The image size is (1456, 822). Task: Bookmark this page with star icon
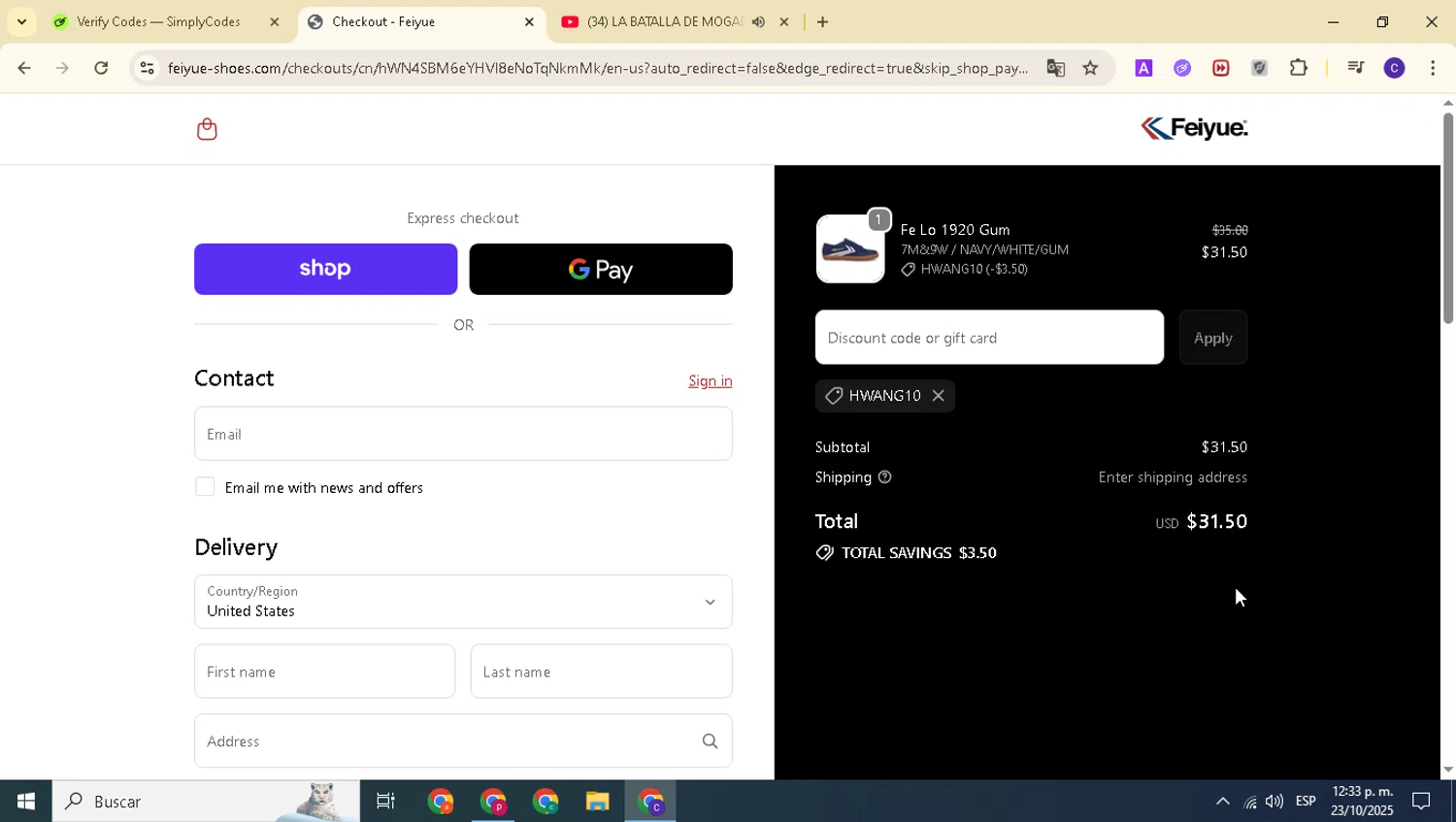tap(1091, 68)
